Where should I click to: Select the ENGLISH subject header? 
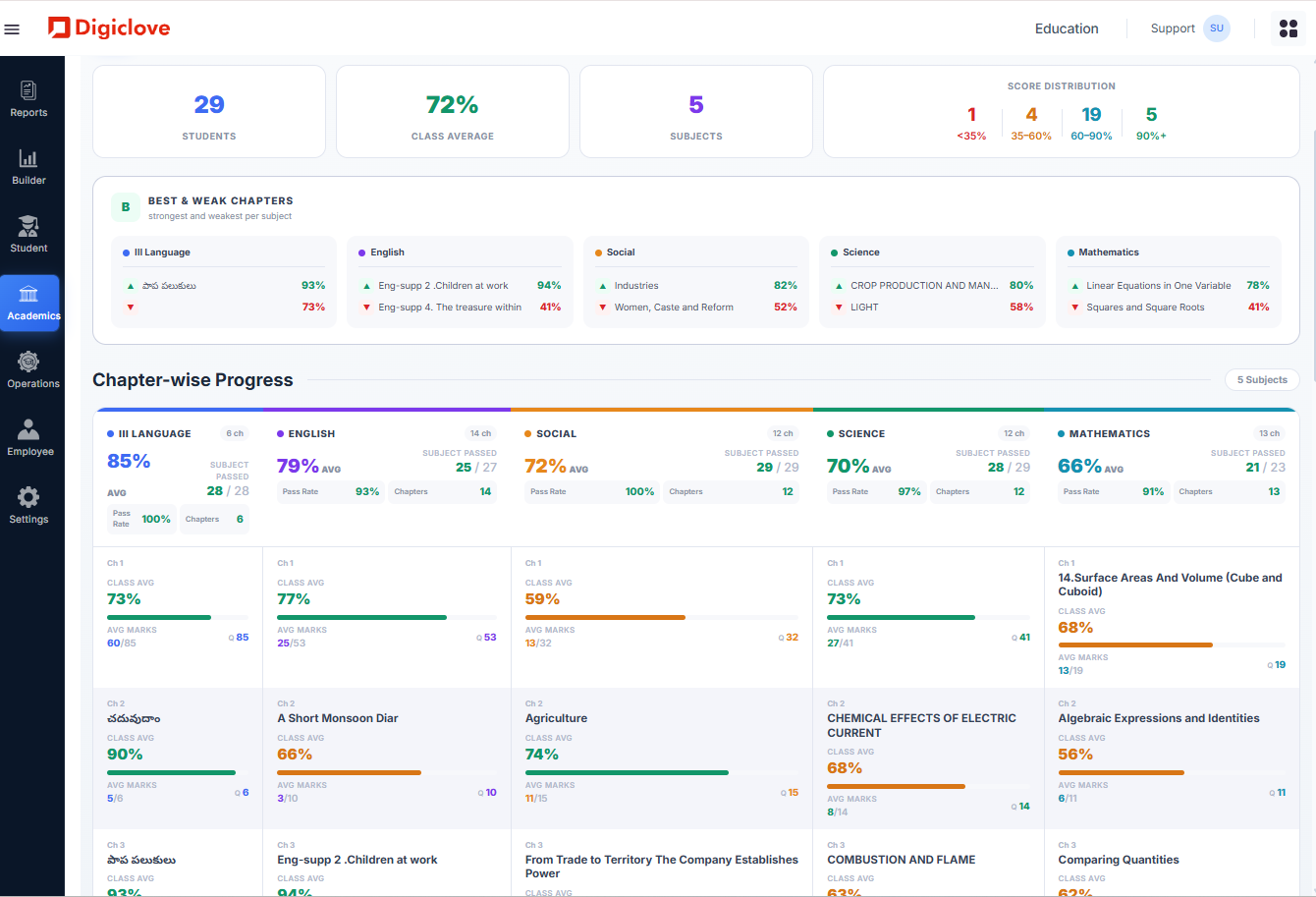[311, 433]
